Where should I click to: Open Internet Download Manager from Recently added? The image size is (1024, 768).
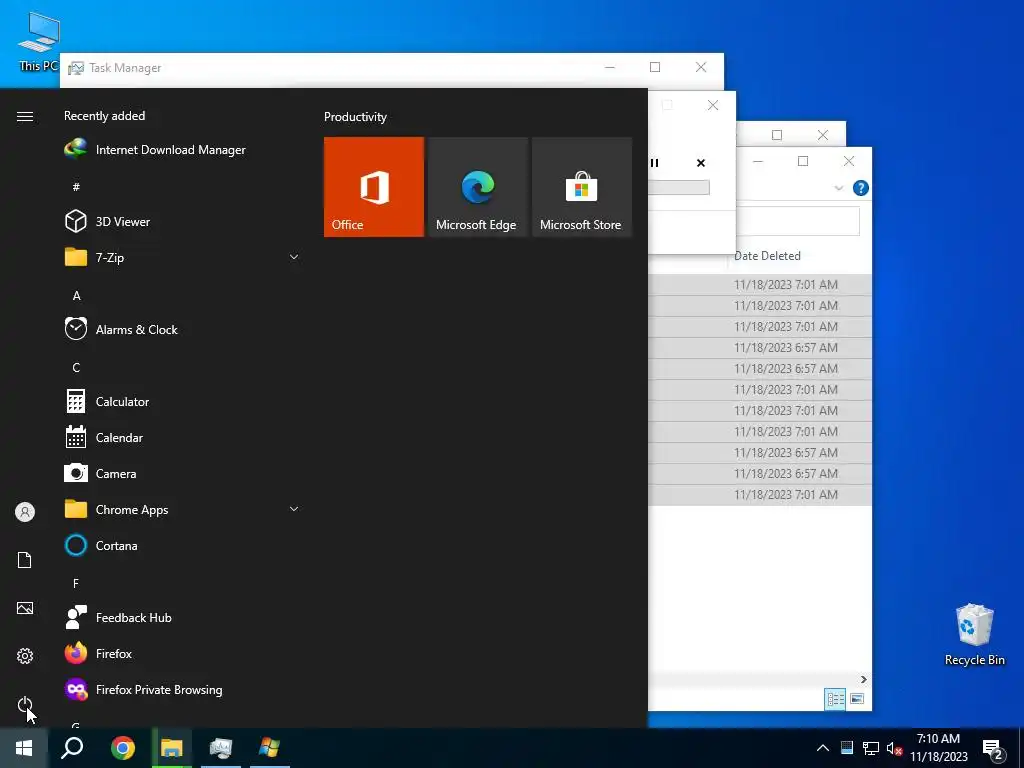[x=155, y=150]
